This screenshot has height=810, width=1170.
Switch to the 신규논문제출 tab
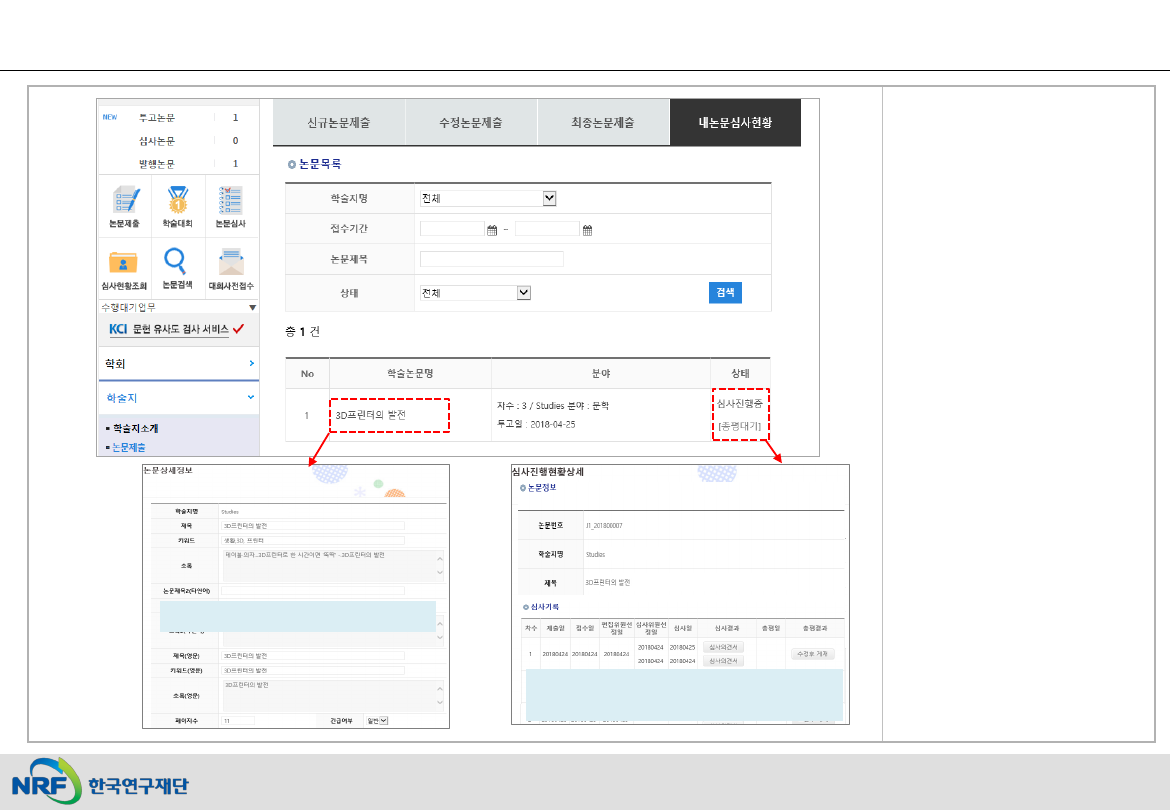[338, 123]
